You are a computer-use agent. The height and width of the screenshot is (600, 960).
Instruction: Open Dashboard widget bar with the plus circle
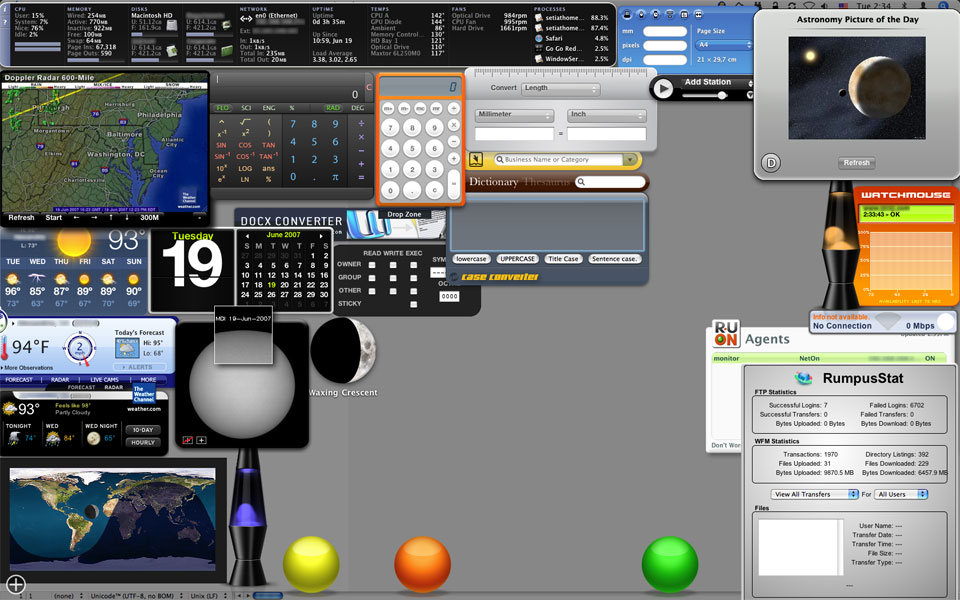15,584
